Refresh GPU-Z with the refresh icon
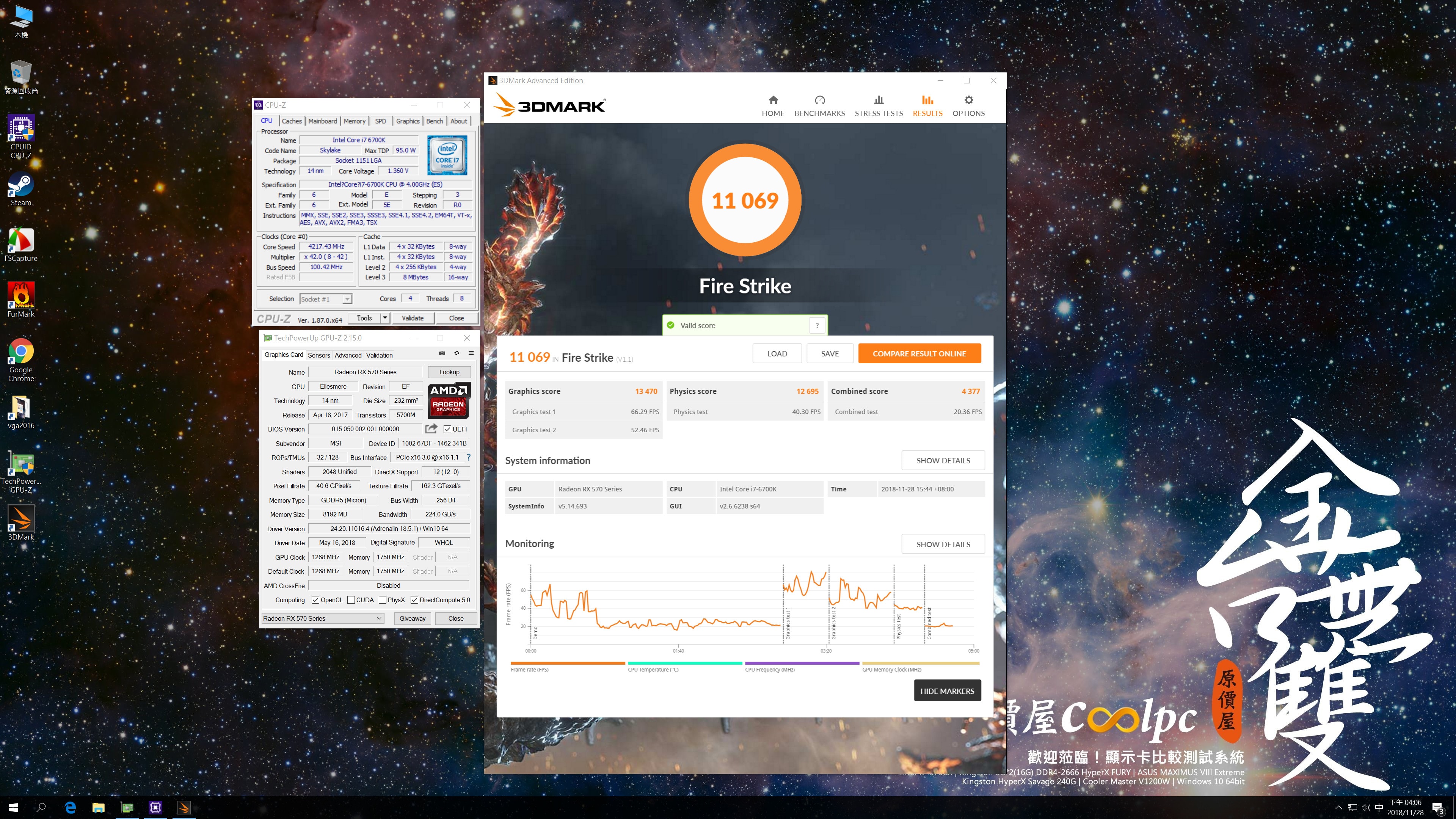1456x819 pixels. pyautogui.click(x=457, y=353)
